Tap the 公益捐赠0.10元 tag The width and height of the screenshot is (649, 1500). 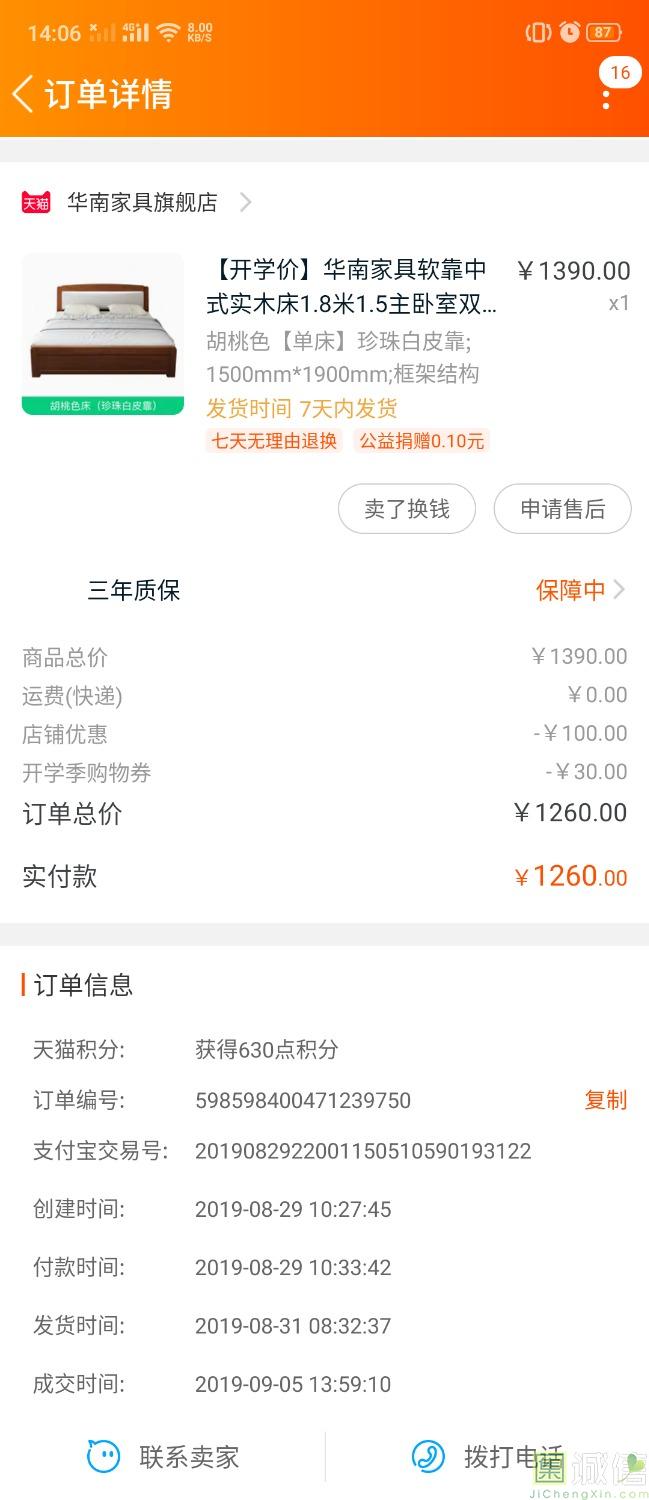pyautogui.click(x=421, y=440)
